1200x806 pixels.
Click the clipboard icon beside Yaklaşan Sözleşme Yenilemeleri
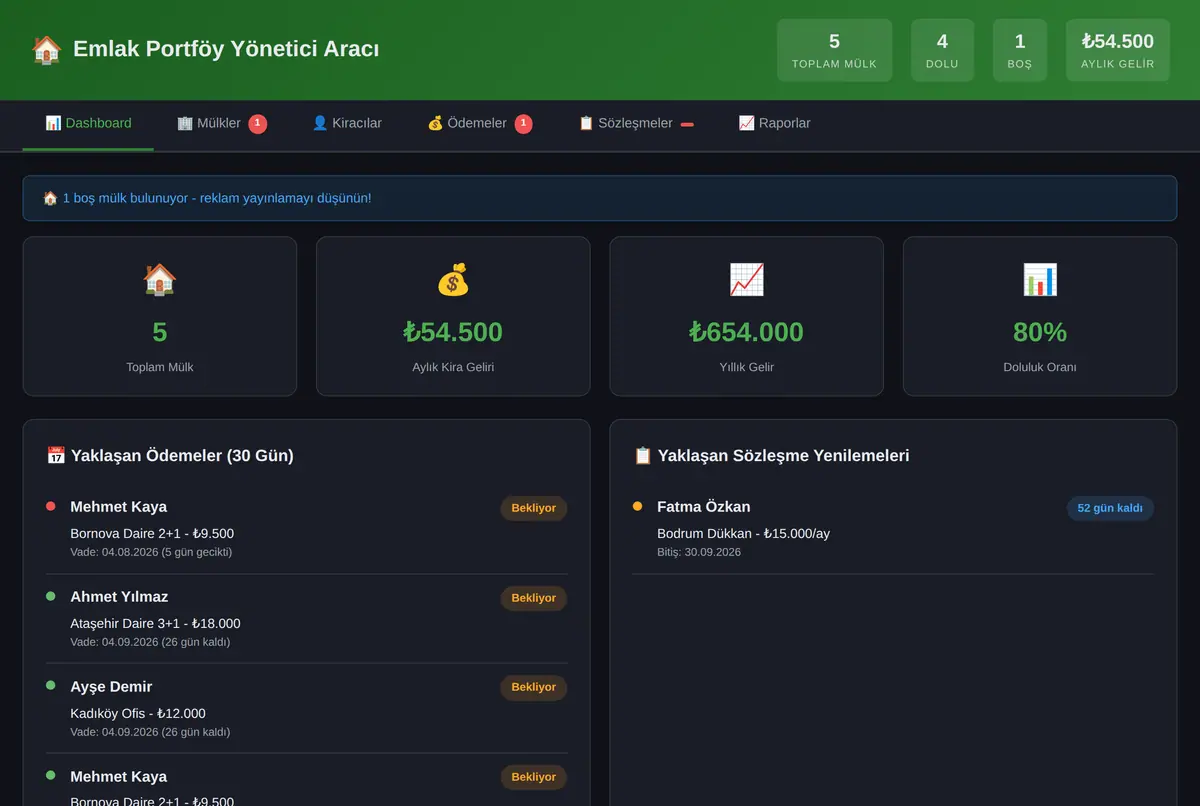click(643, 456)
